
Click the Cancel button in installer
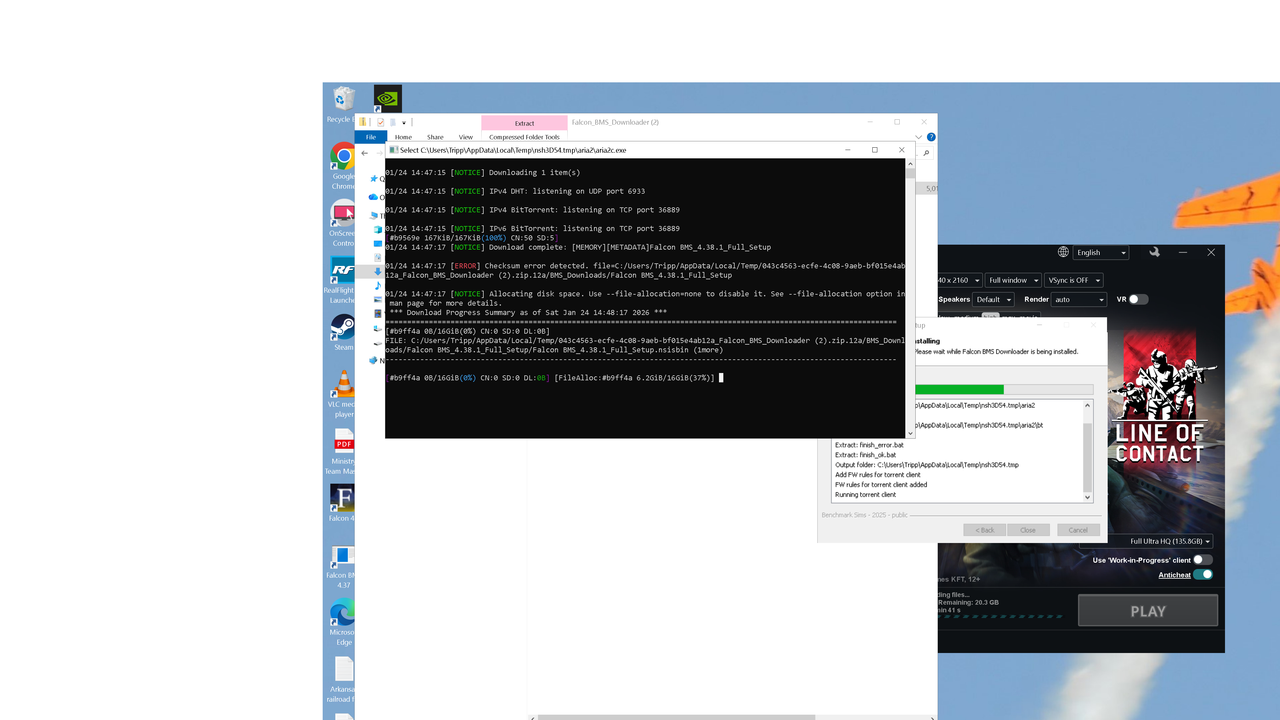click(1078, 530)
